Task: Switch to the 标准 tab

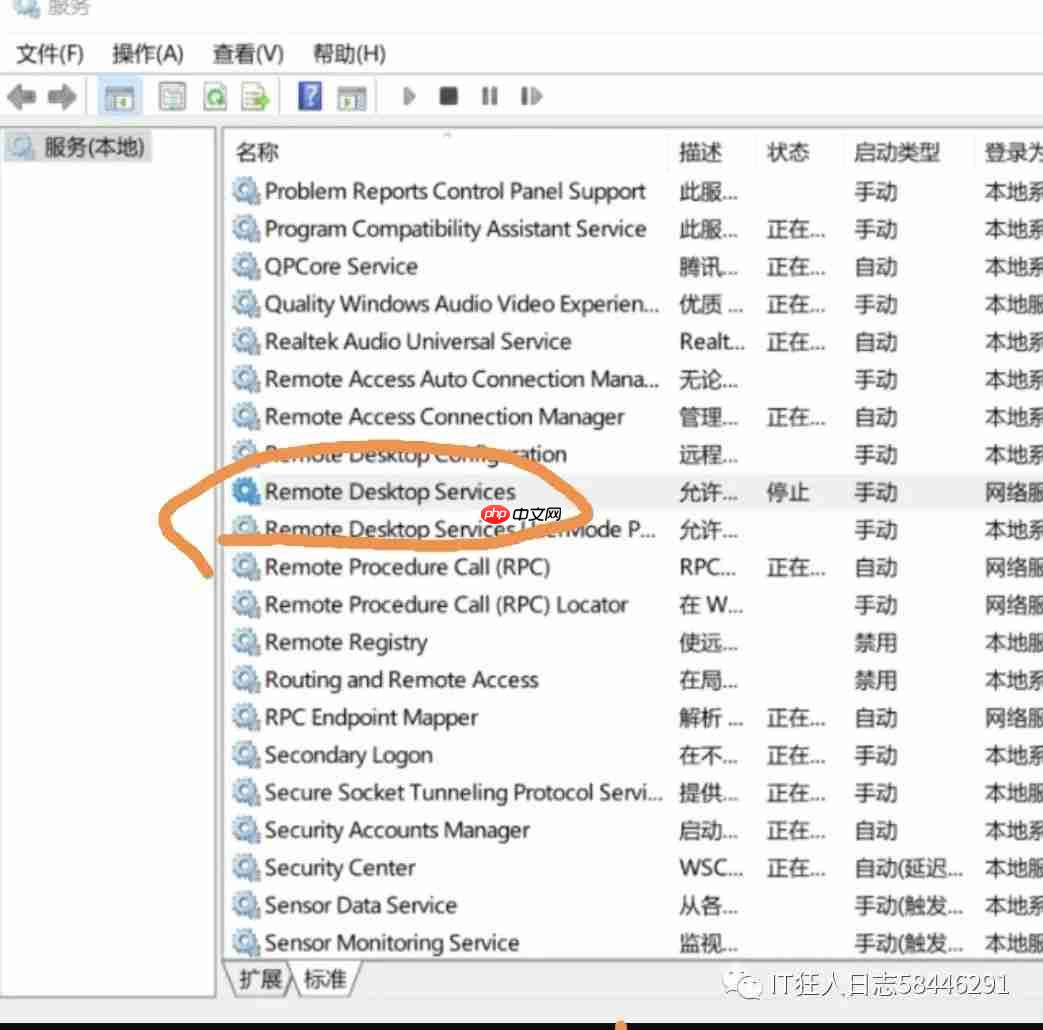Action: pyautogui.click(x=325, y=978)
